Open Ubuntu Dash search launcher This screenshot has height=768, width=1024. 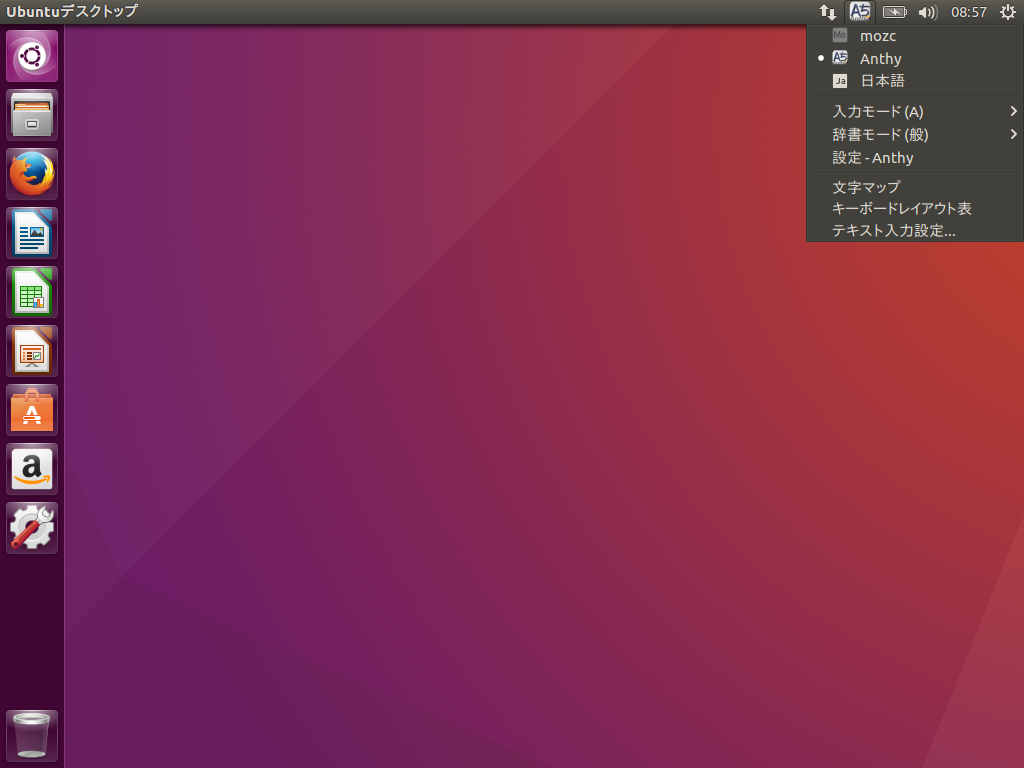[32, 56]
